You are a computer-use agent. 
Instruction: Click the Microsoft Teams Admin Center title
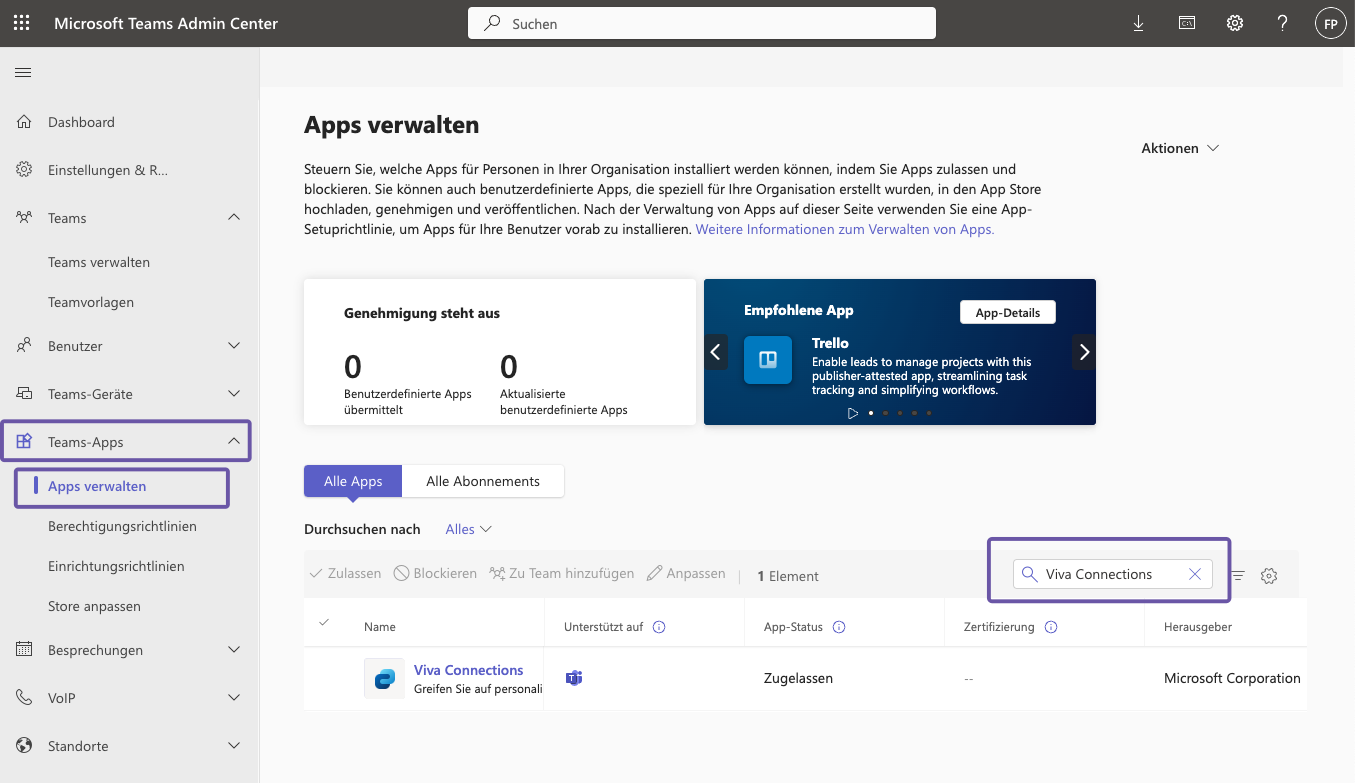pos(166,23)
